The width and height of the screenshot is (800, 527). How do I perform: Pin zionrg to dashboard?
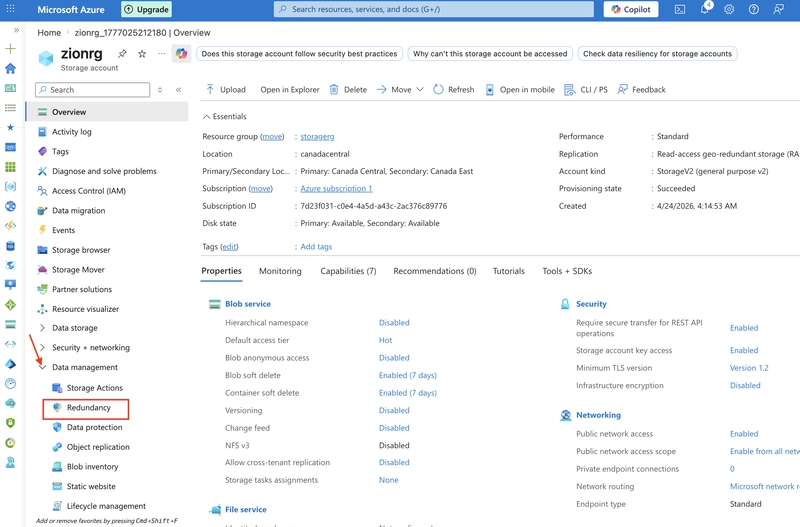tap(122, 54)
